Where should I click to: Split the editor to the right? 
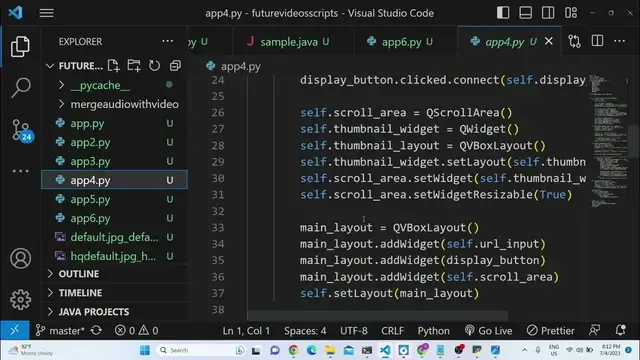click(597, 41)
